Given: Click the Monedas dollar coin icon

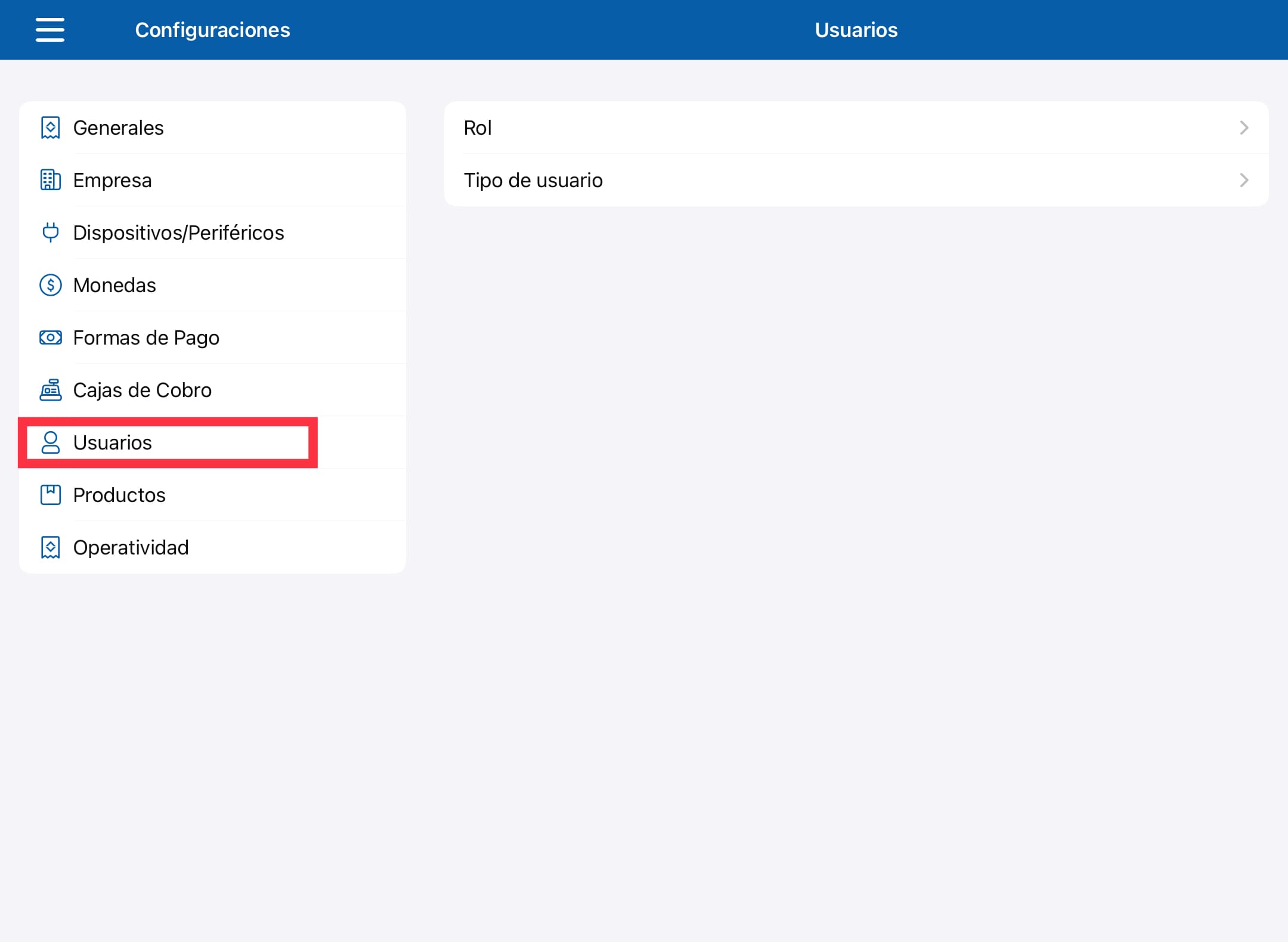Looking at the screenshot, I should point(51,285).
